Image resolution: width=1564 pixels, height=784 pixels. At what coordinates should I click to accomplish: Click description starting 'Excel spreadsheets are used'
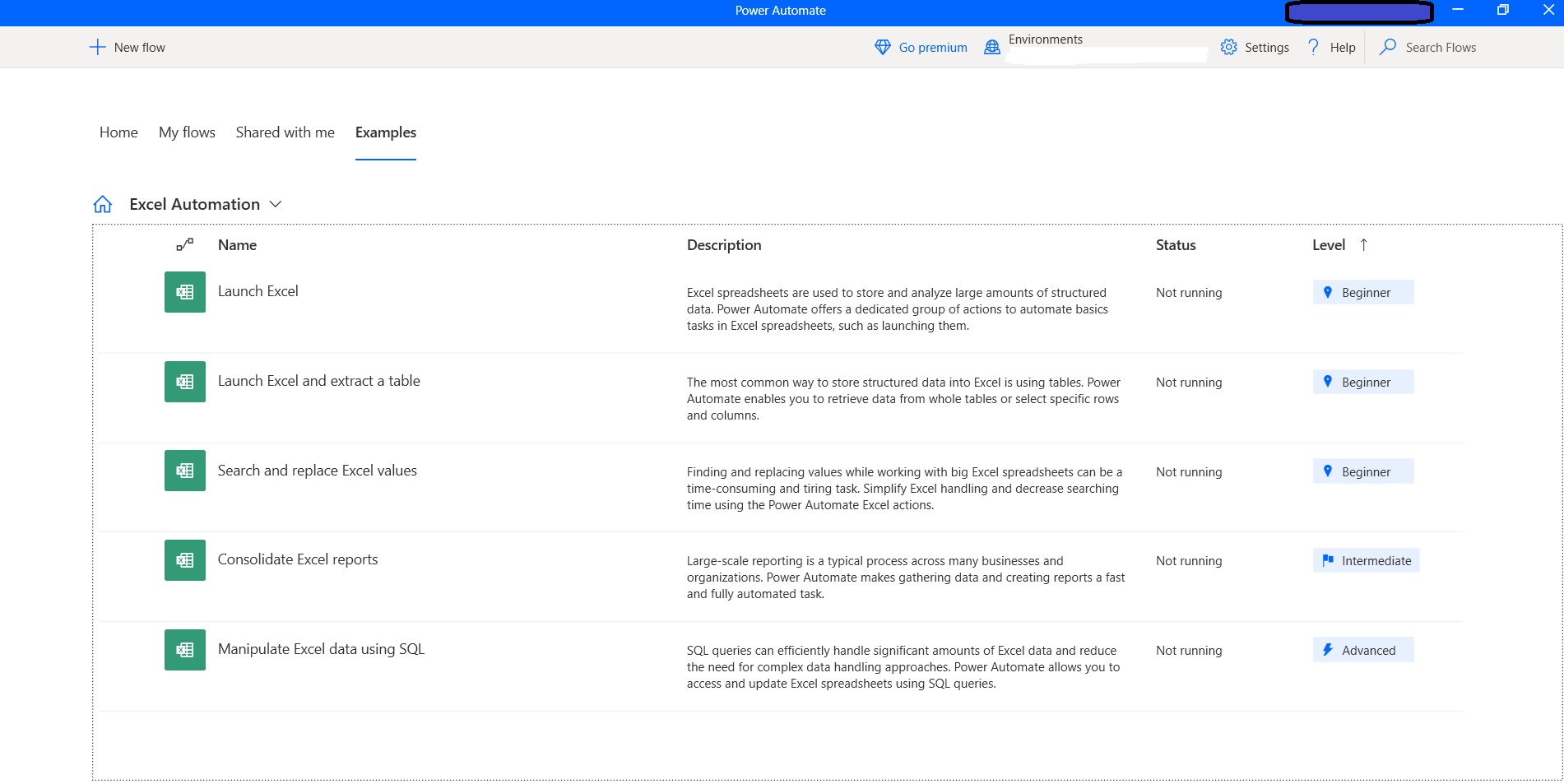tap(898, 309)
